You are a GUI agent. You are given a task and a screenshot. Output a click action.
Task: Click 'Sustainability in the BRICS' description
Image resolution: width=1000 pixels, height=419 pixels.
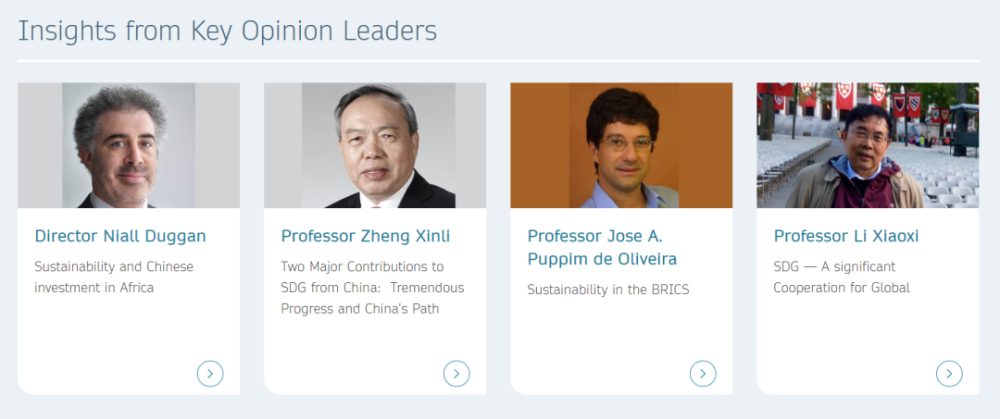[x=608, y=290]
